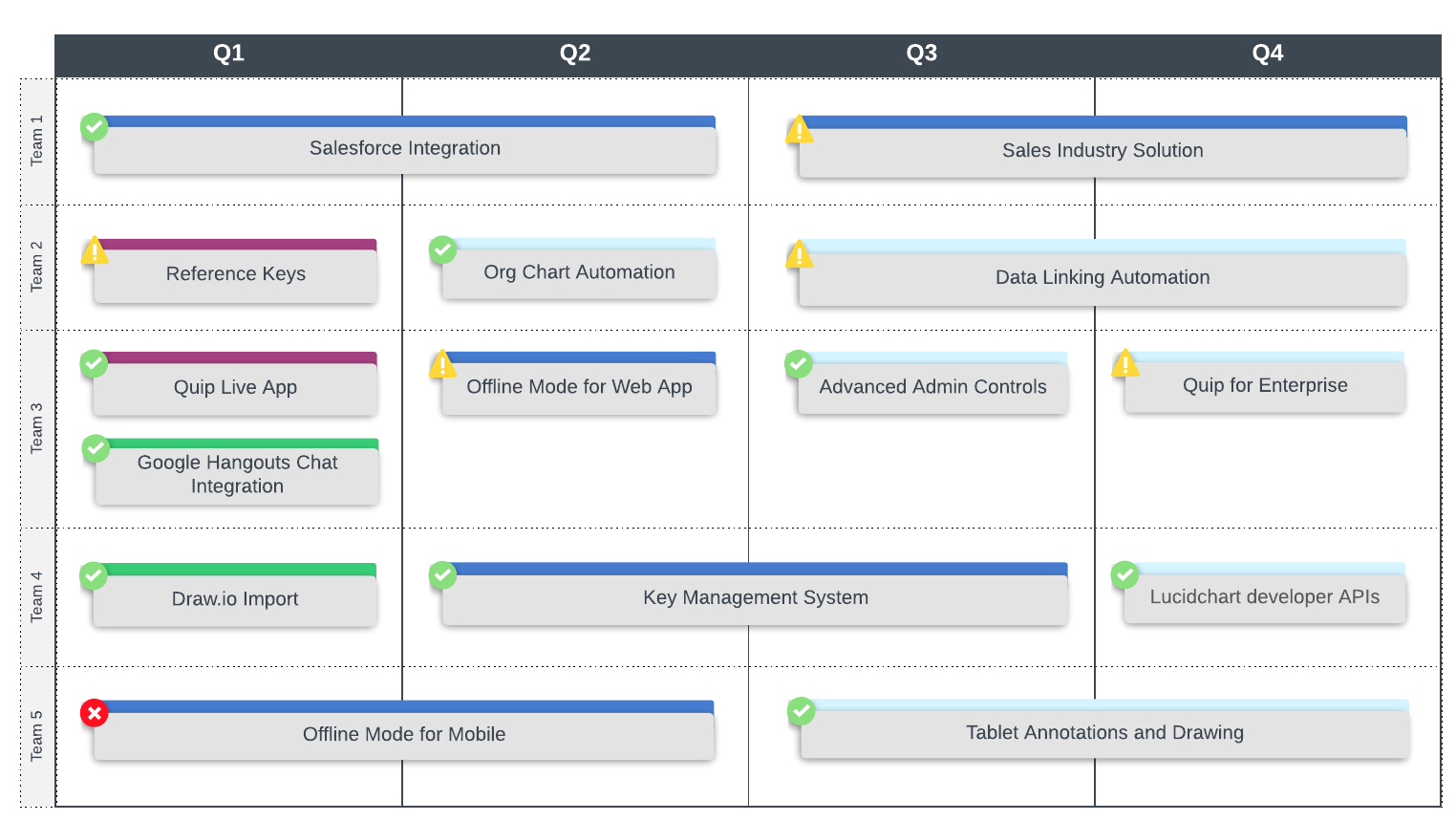Click the green checkmark on Org Chart Automation
The width and height of the screenshot is (1456, 821).
tap(442, 249)
